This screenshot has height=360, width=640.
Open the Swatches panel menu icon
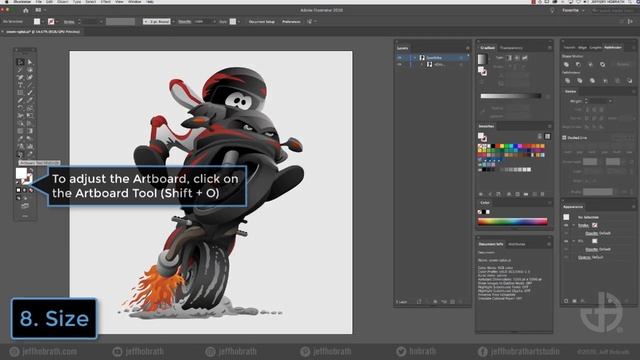coord(550,127)
